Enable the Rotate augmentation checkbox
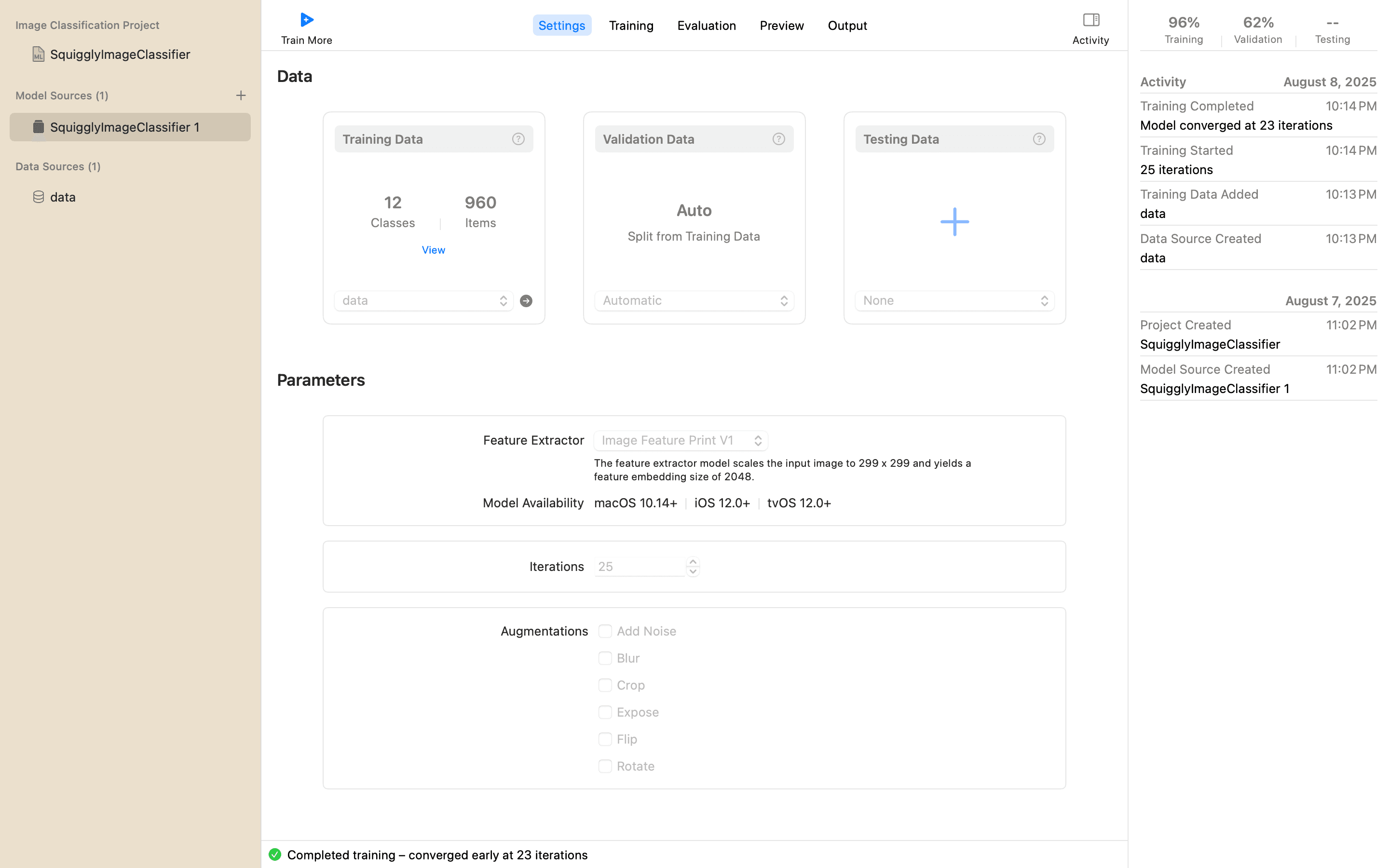The image size is (1389, 868). point(605,766)
